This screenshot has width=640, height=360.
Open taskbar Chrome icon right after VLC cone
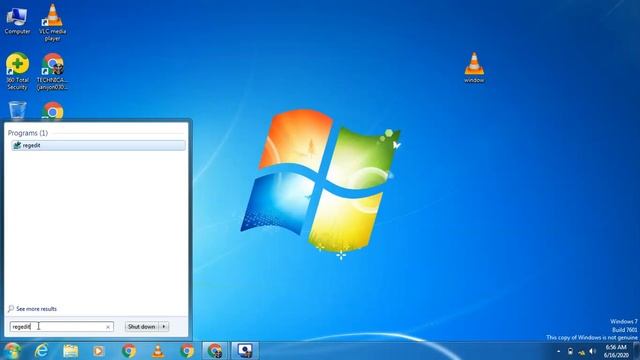coord(187,351)
